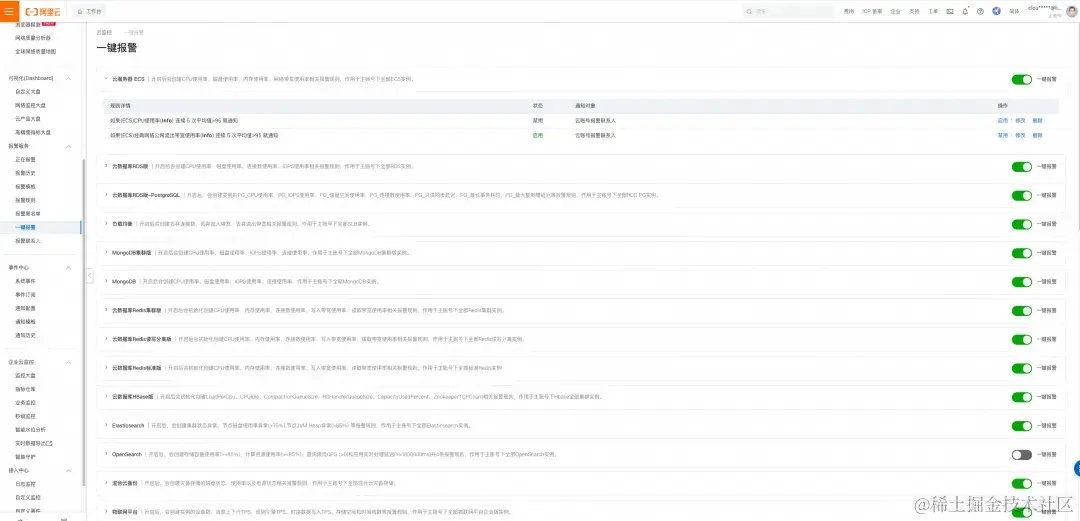Open 工单 in the top navigation
The image size is (1080, 521).
point(933,12)
